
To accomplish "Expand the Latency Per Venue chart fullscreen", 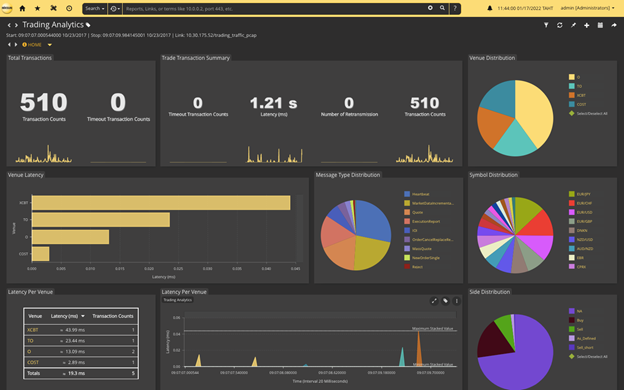I will pos(434,301).
